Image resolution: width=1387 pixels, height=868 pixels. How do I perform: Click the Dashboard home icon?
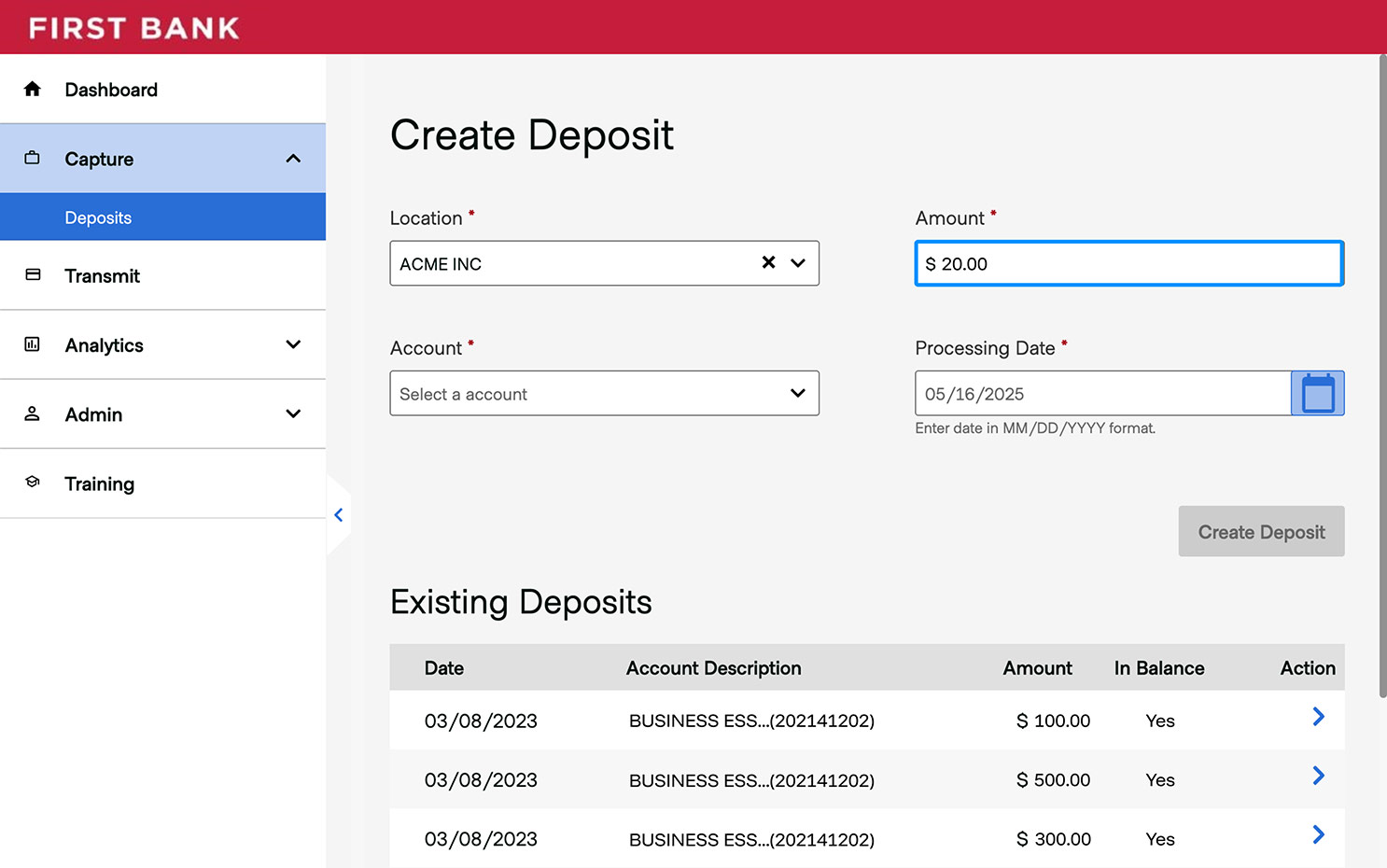[x=33, y=89]
